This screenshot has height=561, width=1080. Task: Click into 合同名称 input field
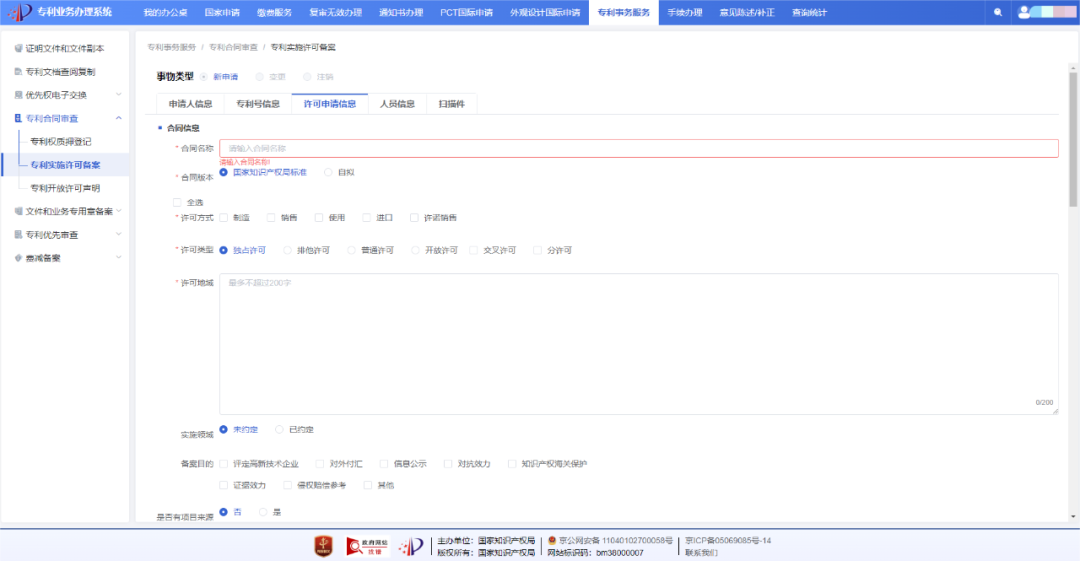point(638,148)
